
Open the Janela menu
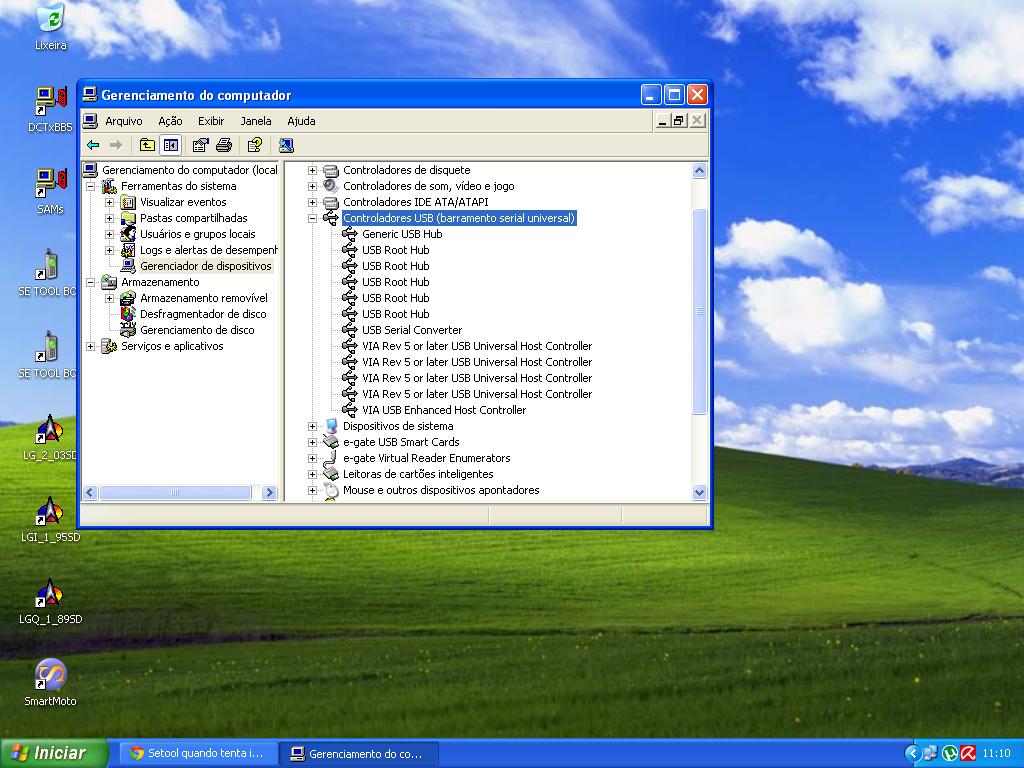tap(255, 121)
